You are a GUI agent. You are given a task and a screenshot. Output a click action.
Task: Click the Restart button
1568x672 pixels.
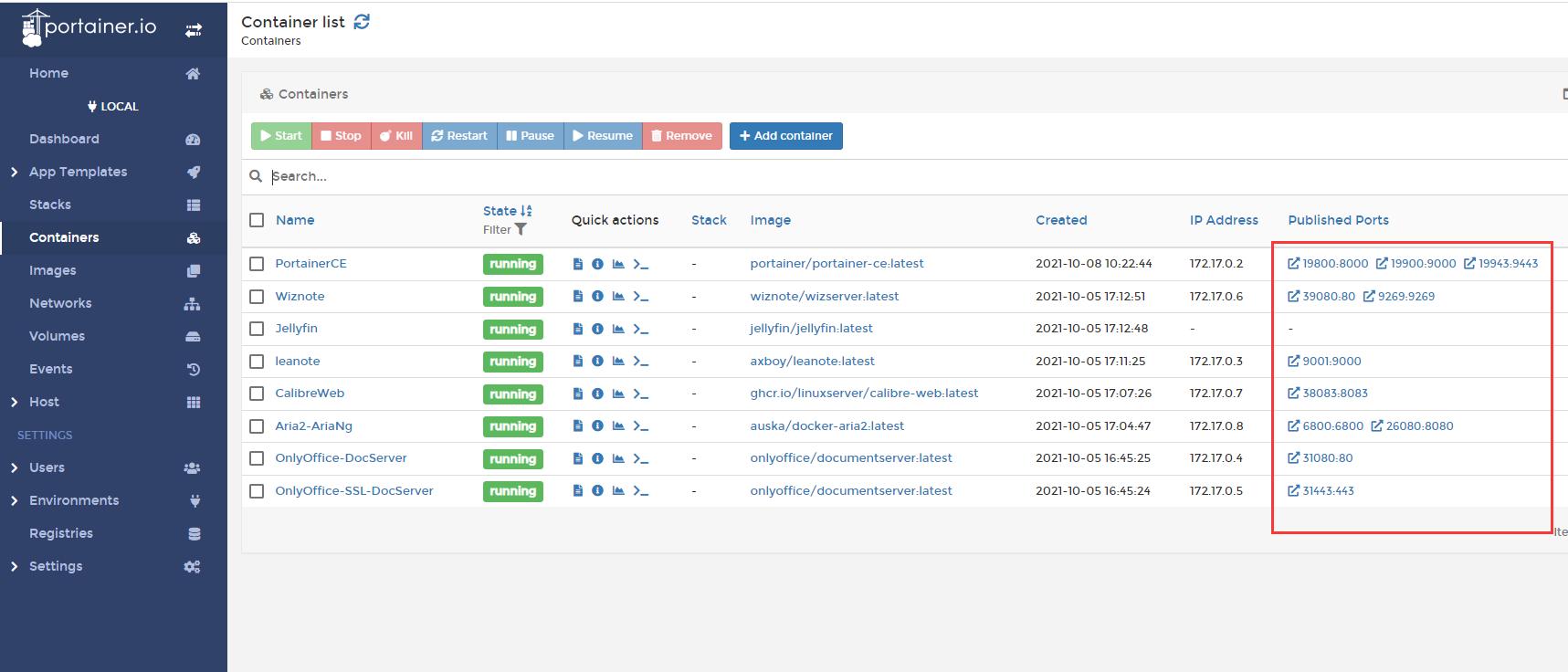coord(459,136)
